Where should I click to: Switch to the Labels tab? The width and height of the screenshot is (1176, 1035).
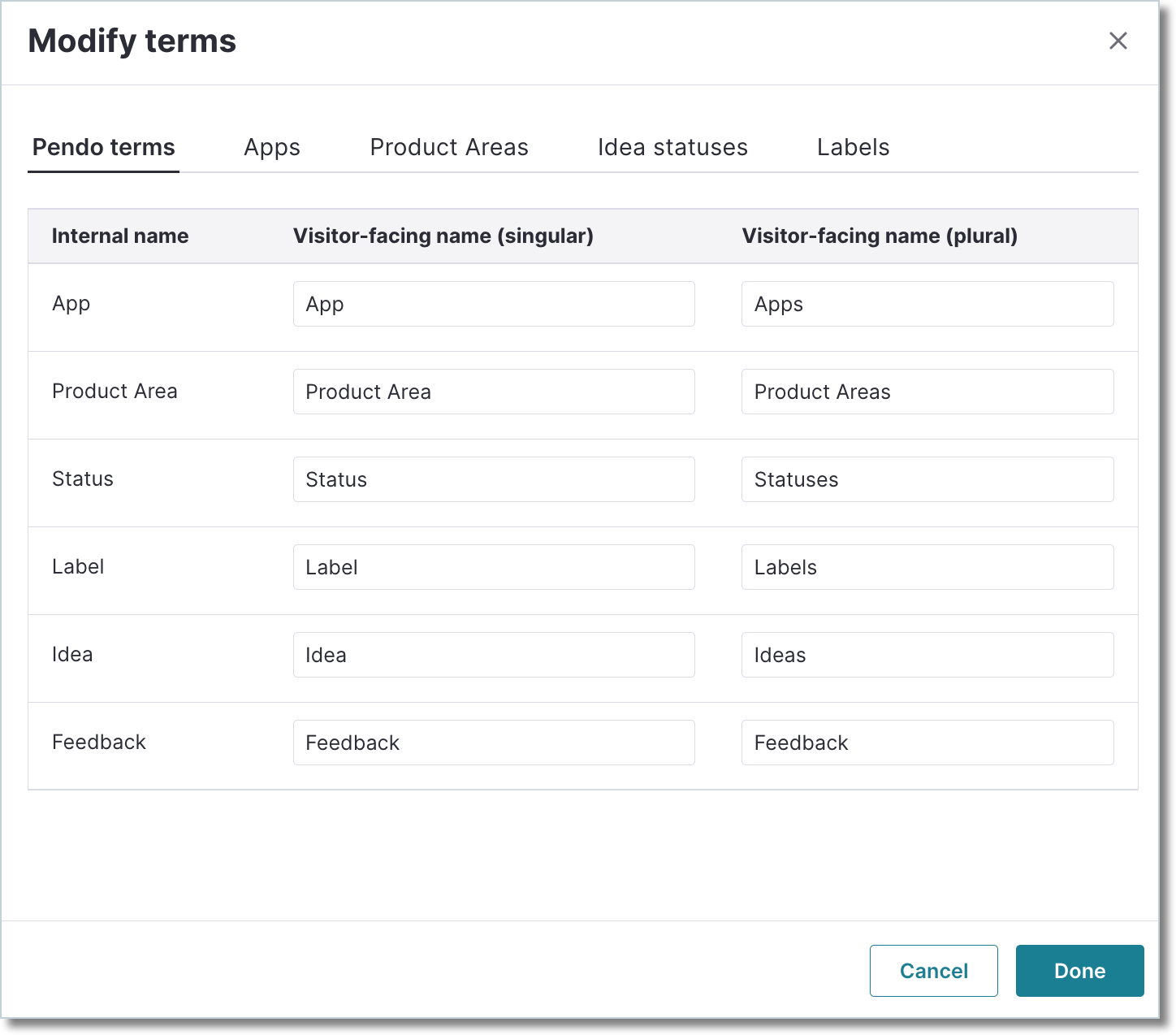coord(854,147)
